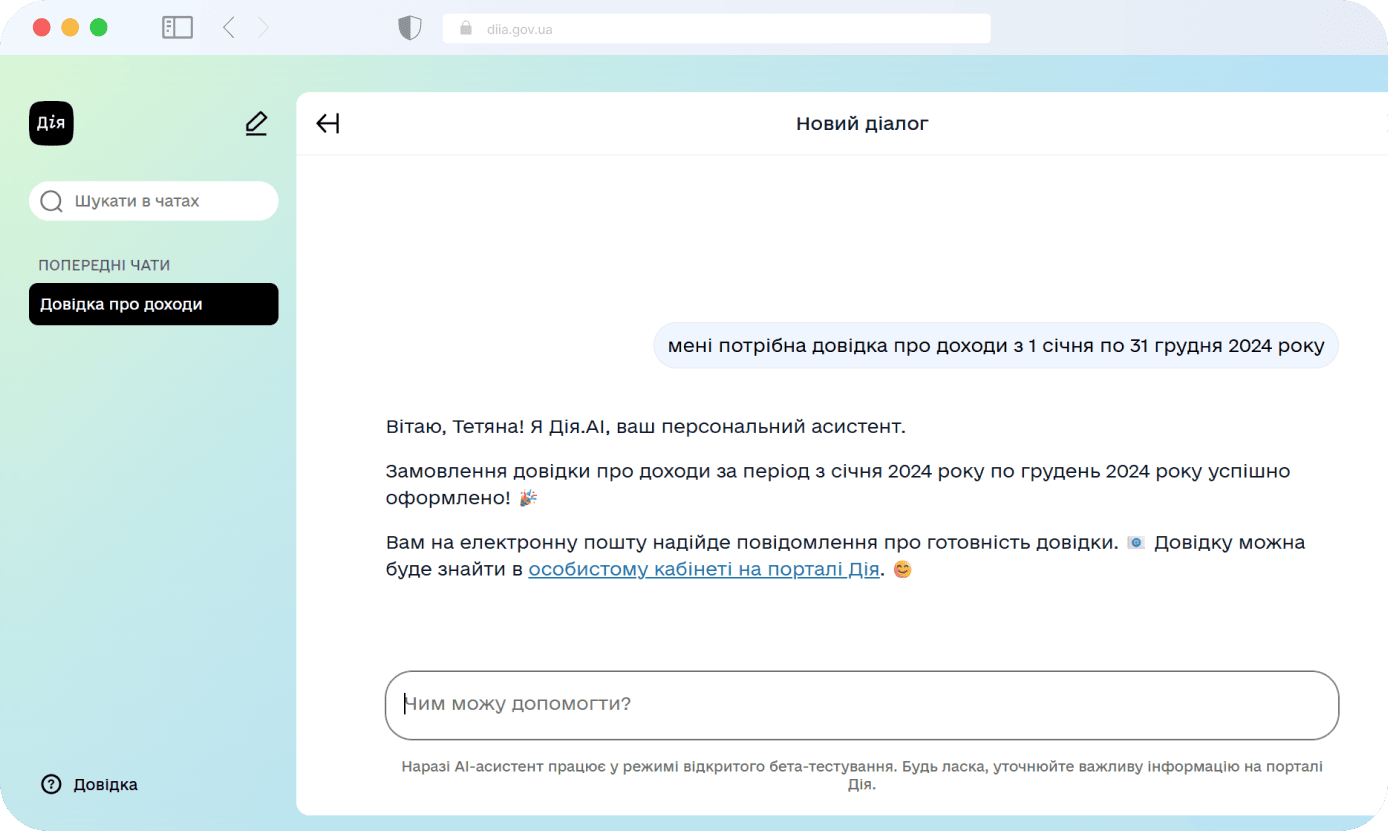
Task: Close the window with the red button
Action: [x=42, y=28]
